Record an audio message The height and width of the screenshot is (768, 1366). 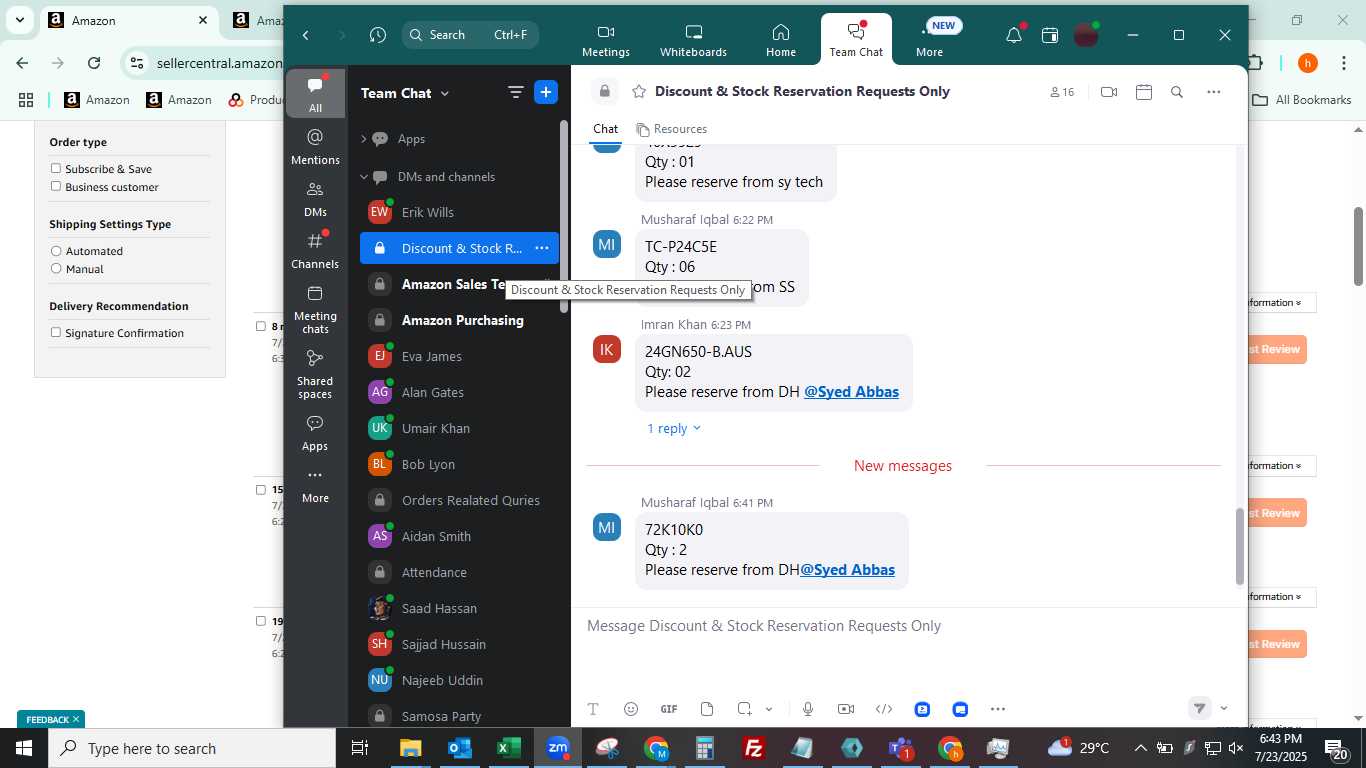[808, 709]
